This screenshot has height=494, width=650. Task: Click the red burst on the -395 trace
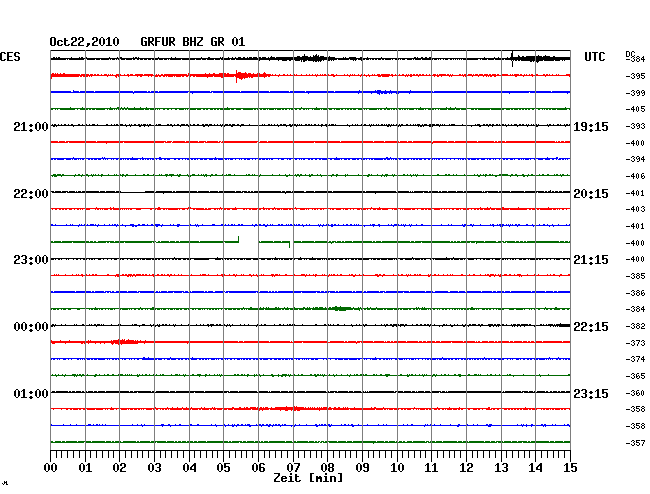[x=247, y=75]
